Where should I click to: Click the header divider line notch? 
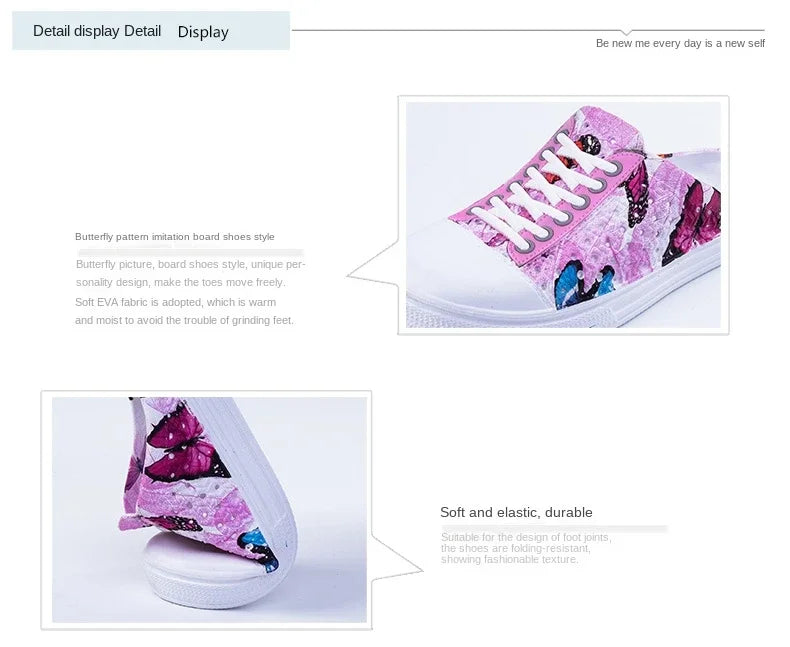626,33
